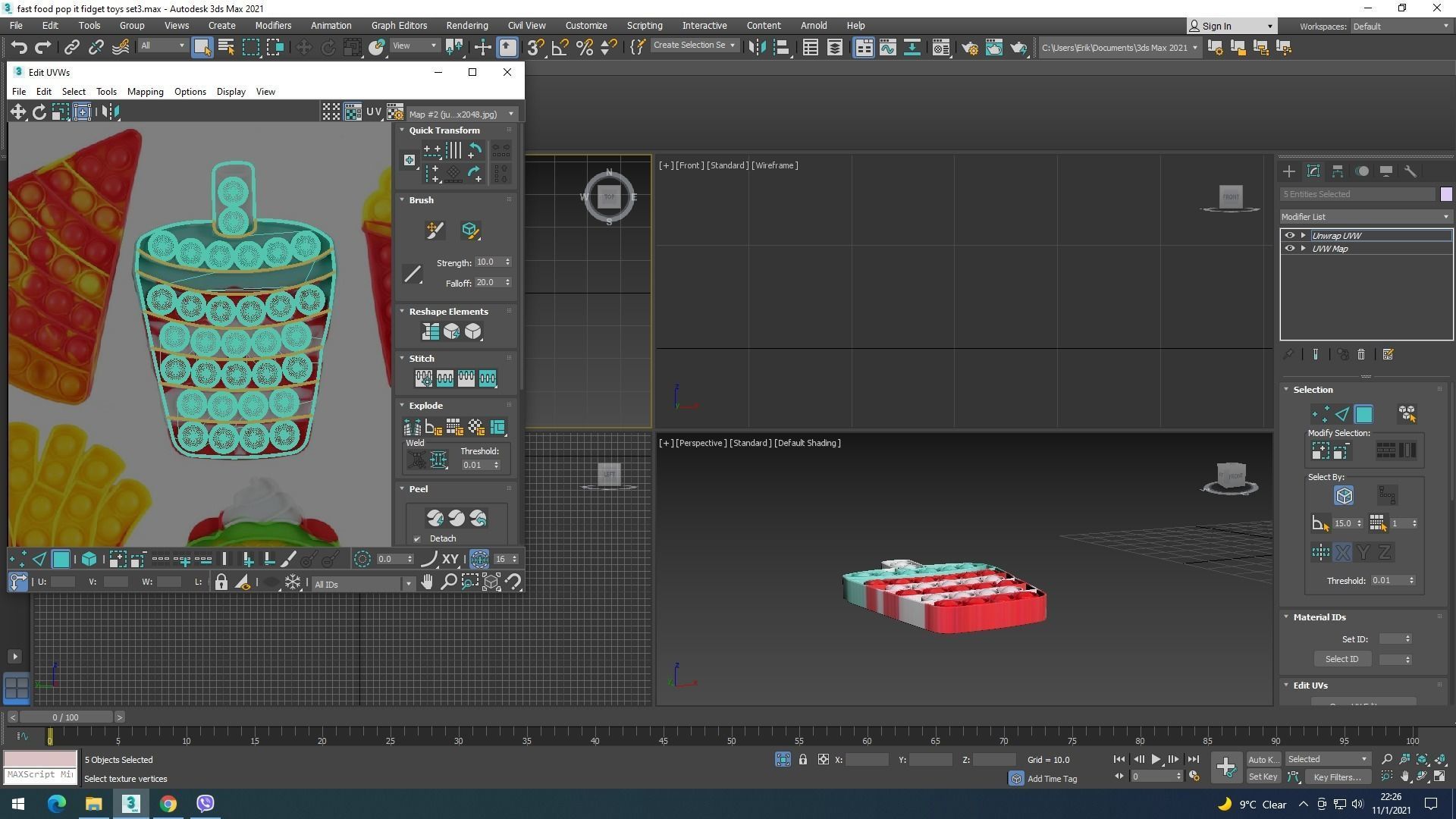The width and height of the screenshot is (1456, 819).
Task: Select the Rotate tool in Edit UVWs
Action: (x=39, y=112)
